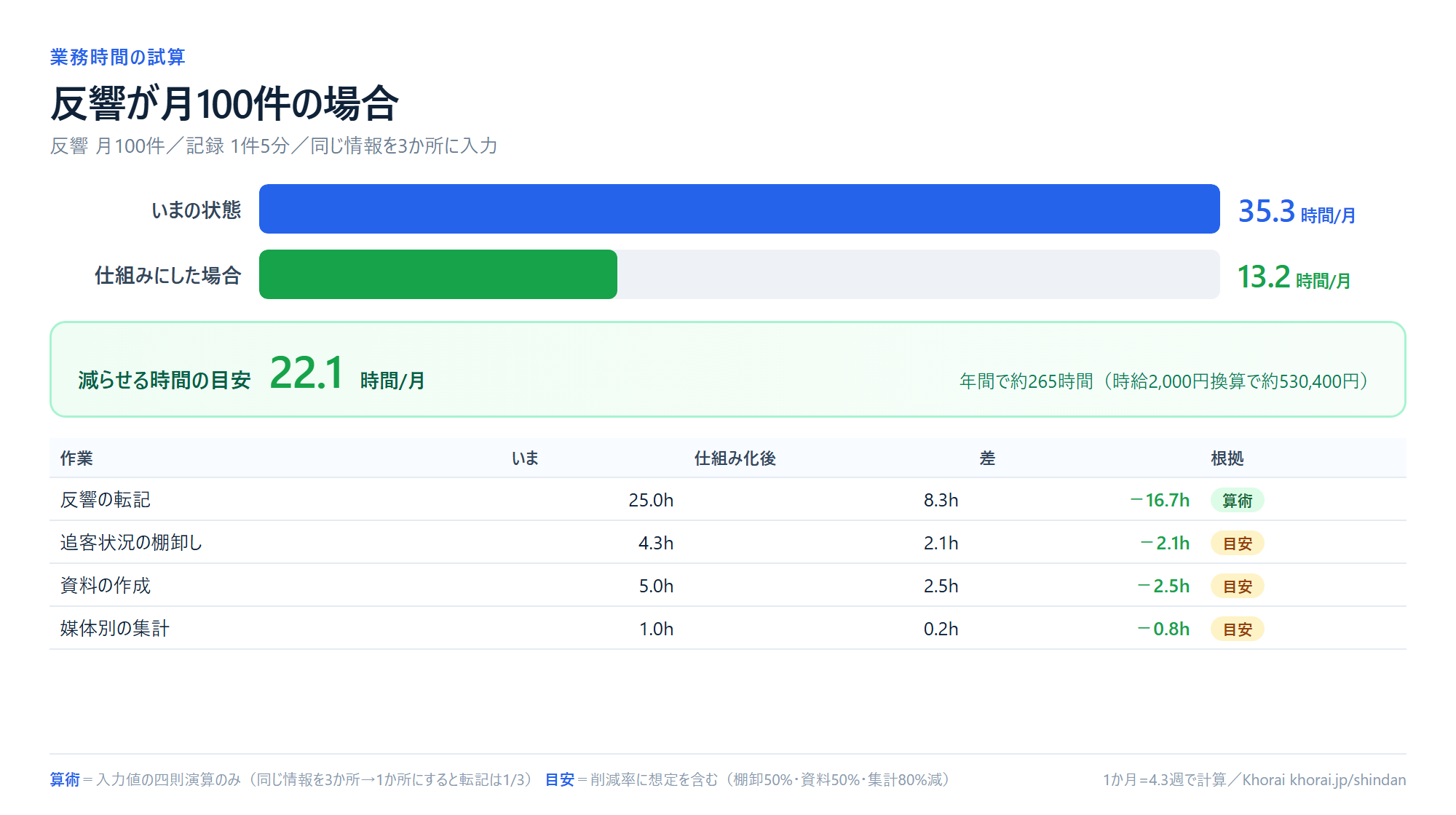Click the title 反響が月100件の場合
1456x815 pixels.
pyautogui.click(x=224, y=103)
